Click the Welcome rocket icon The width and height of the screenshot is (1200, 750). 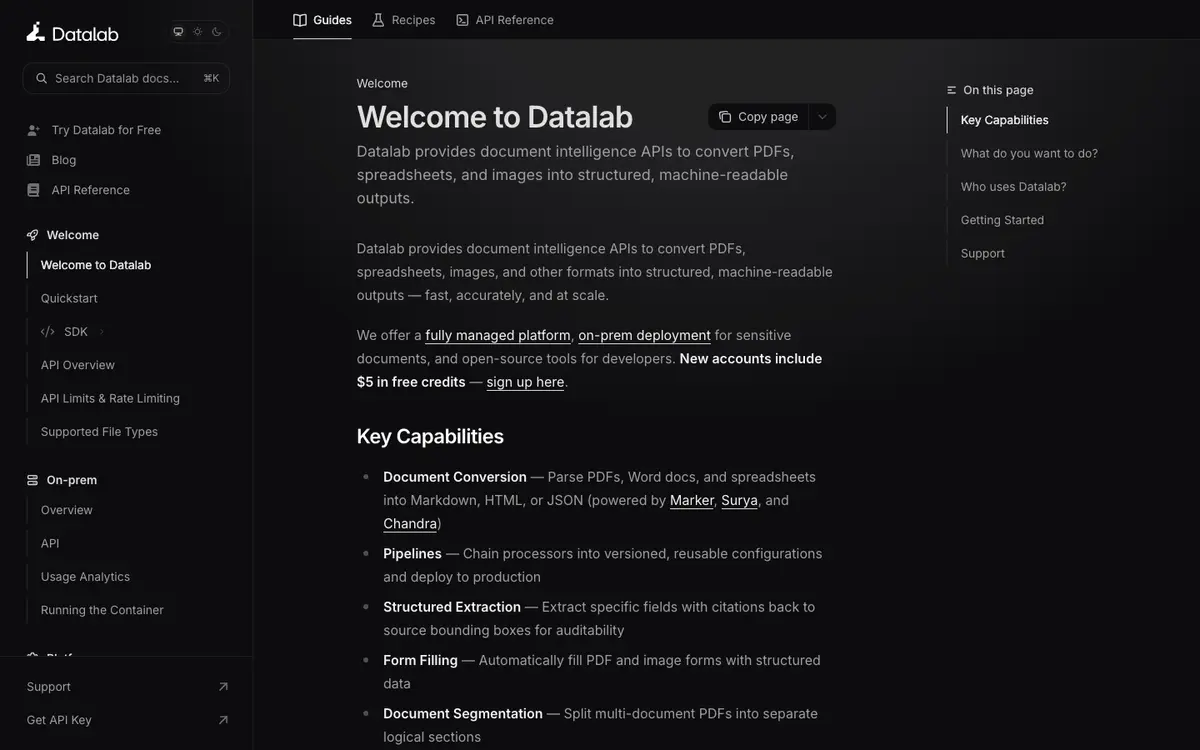[x=33, y=235]
